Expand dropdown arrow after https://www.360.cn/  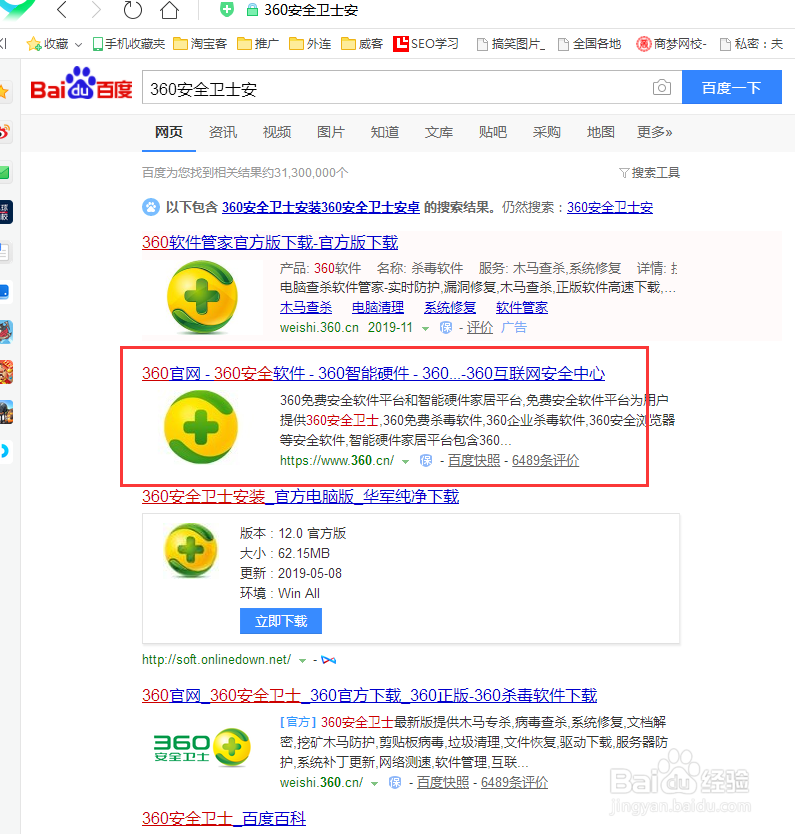pyautogui.click(x=406, y=462)
